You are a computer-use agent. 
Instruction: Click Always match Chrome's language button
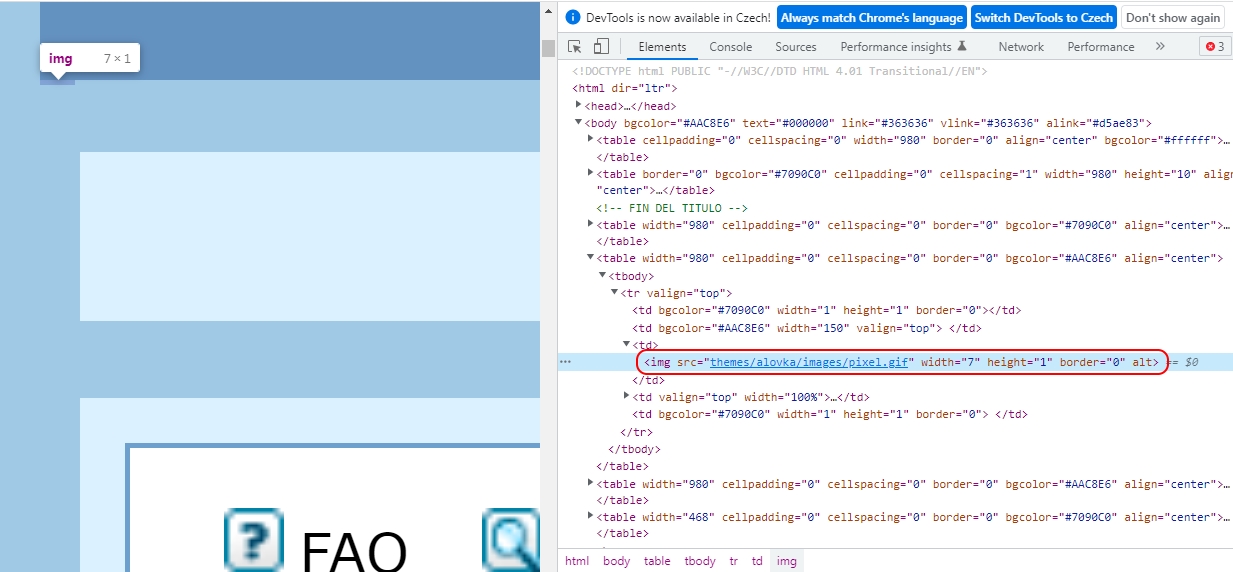click(870, 18)
